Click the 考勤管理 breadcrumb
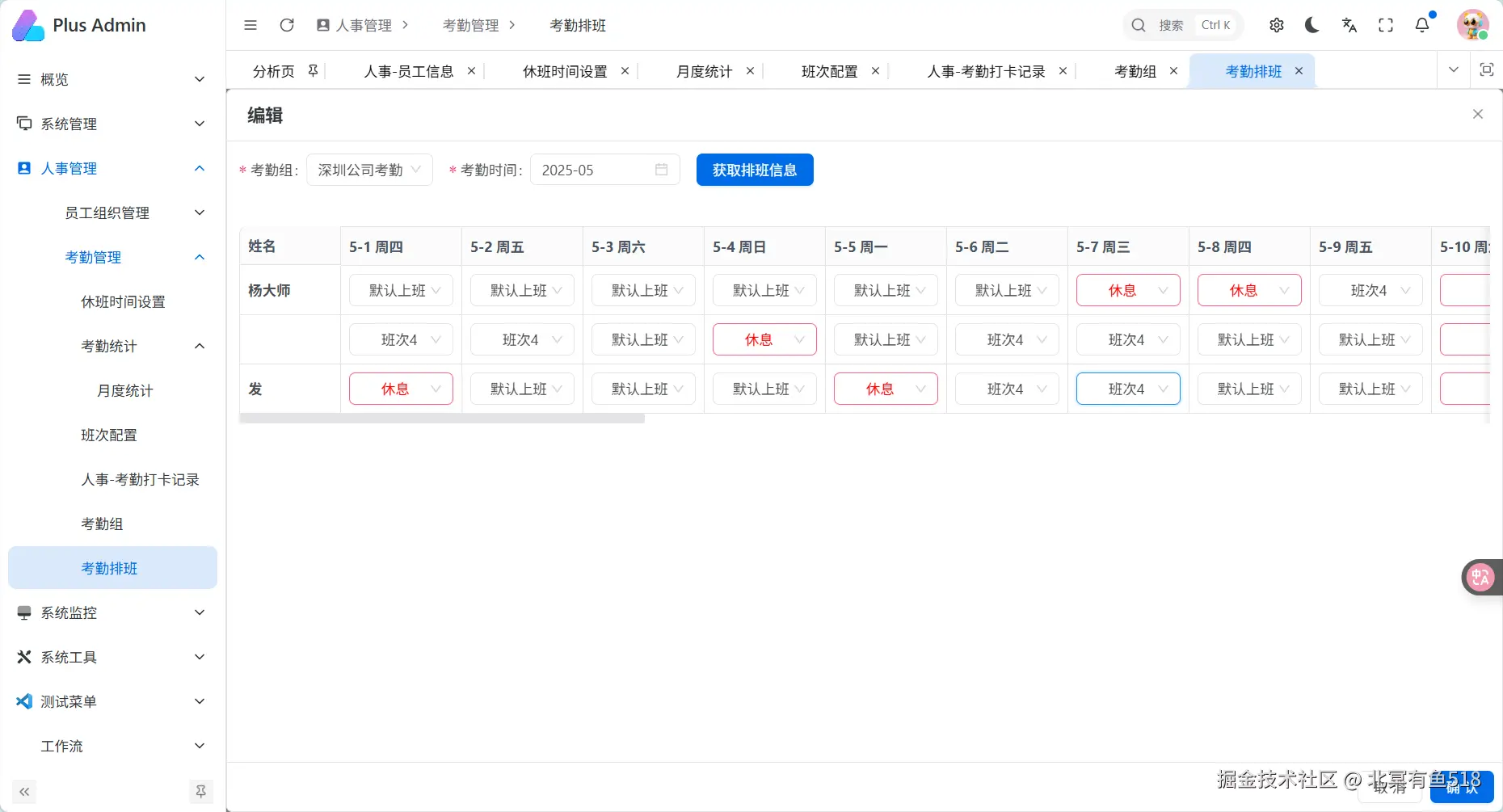Image resolution: width=1503 pixels, height=812 pixels. tap(470, 25)
